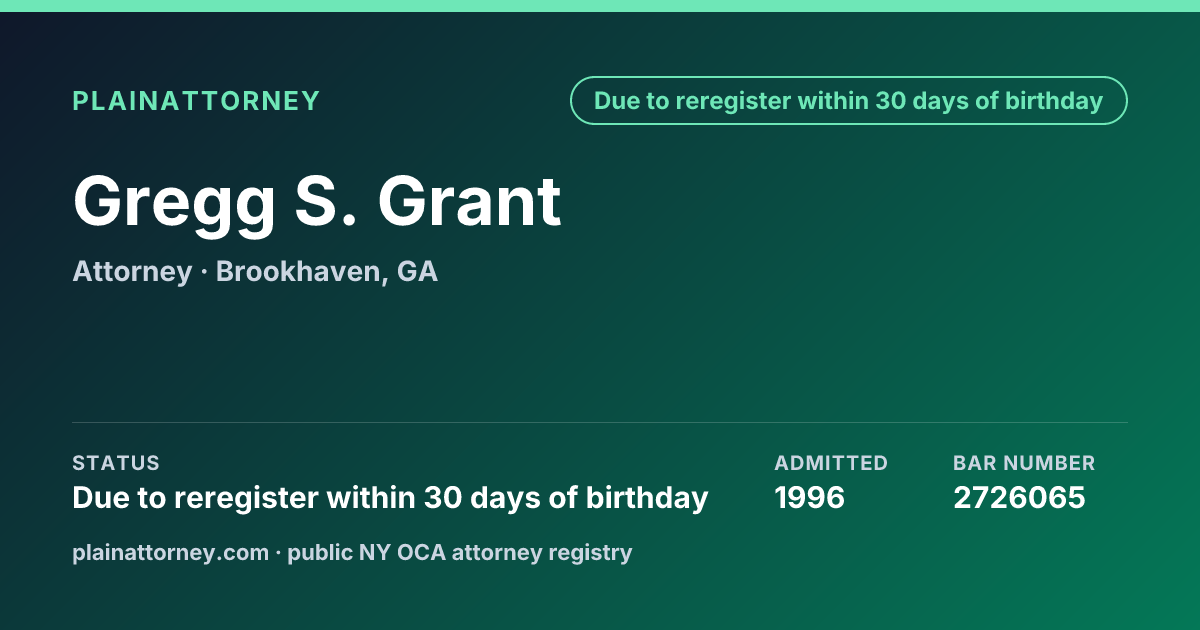Click the first name Gregg in the heading
This screenshot has width=1200, height=630.
point(174,204)
